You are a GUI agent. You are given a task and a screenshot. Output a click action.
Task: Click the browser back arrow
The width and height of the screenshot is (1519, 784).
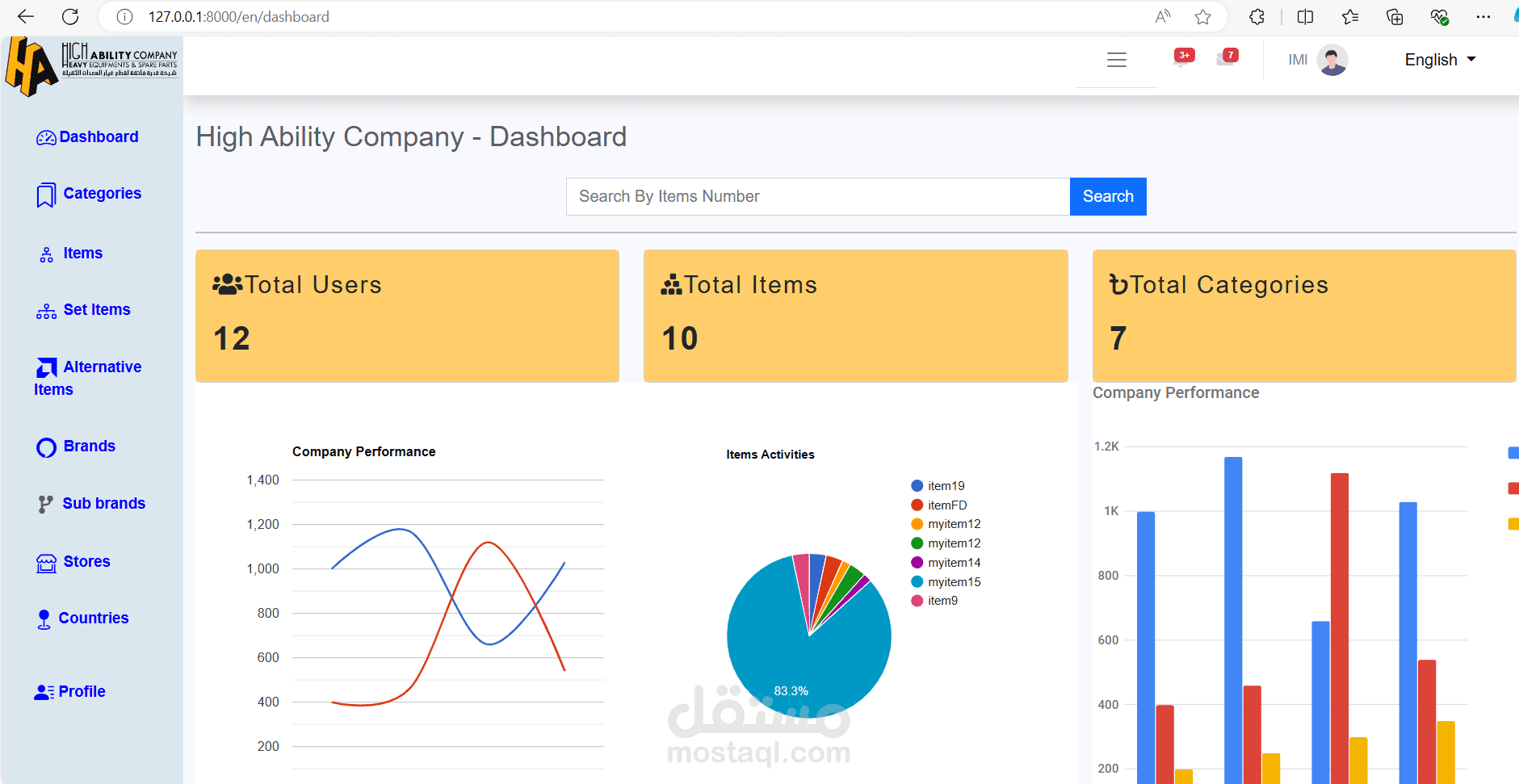pos(26,16)
